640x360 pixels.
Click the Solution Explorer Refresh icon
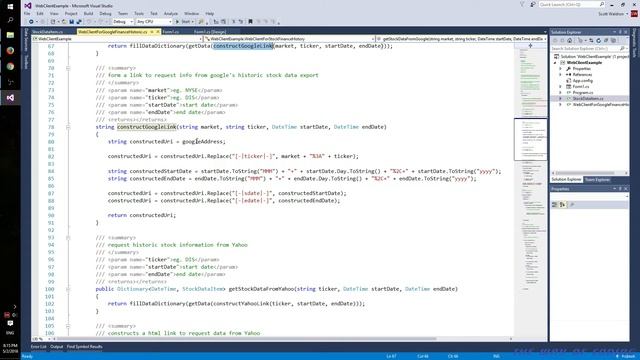[598, 40]
